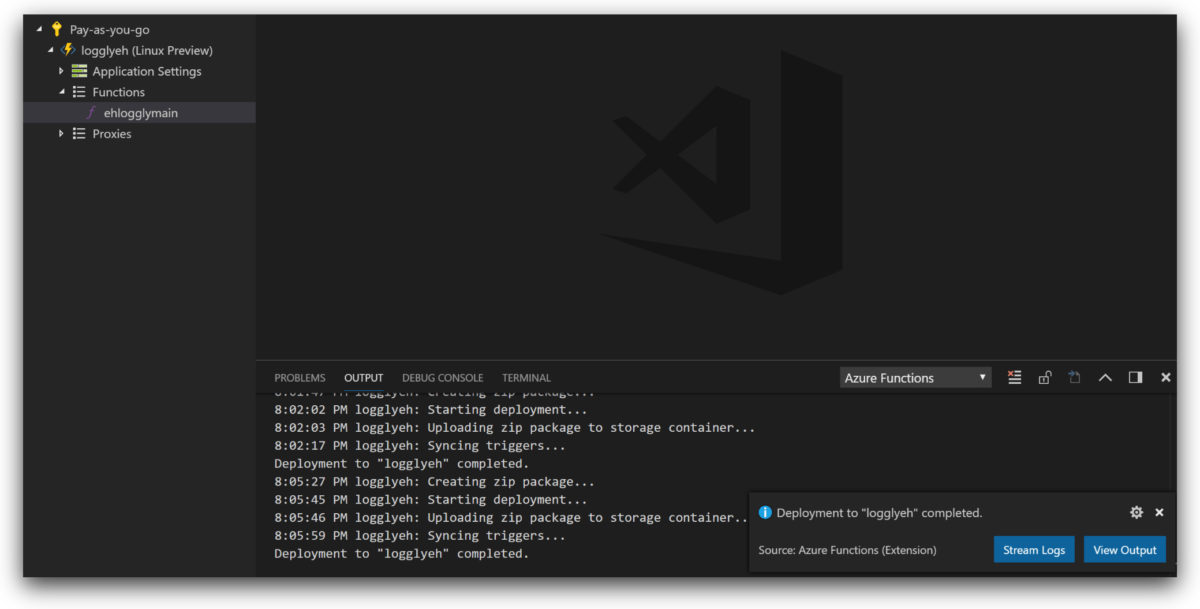Open settings gear on the deployment notification
Image resolution: width=1200 pixels, height=609 pixels.
point(1136,512)
